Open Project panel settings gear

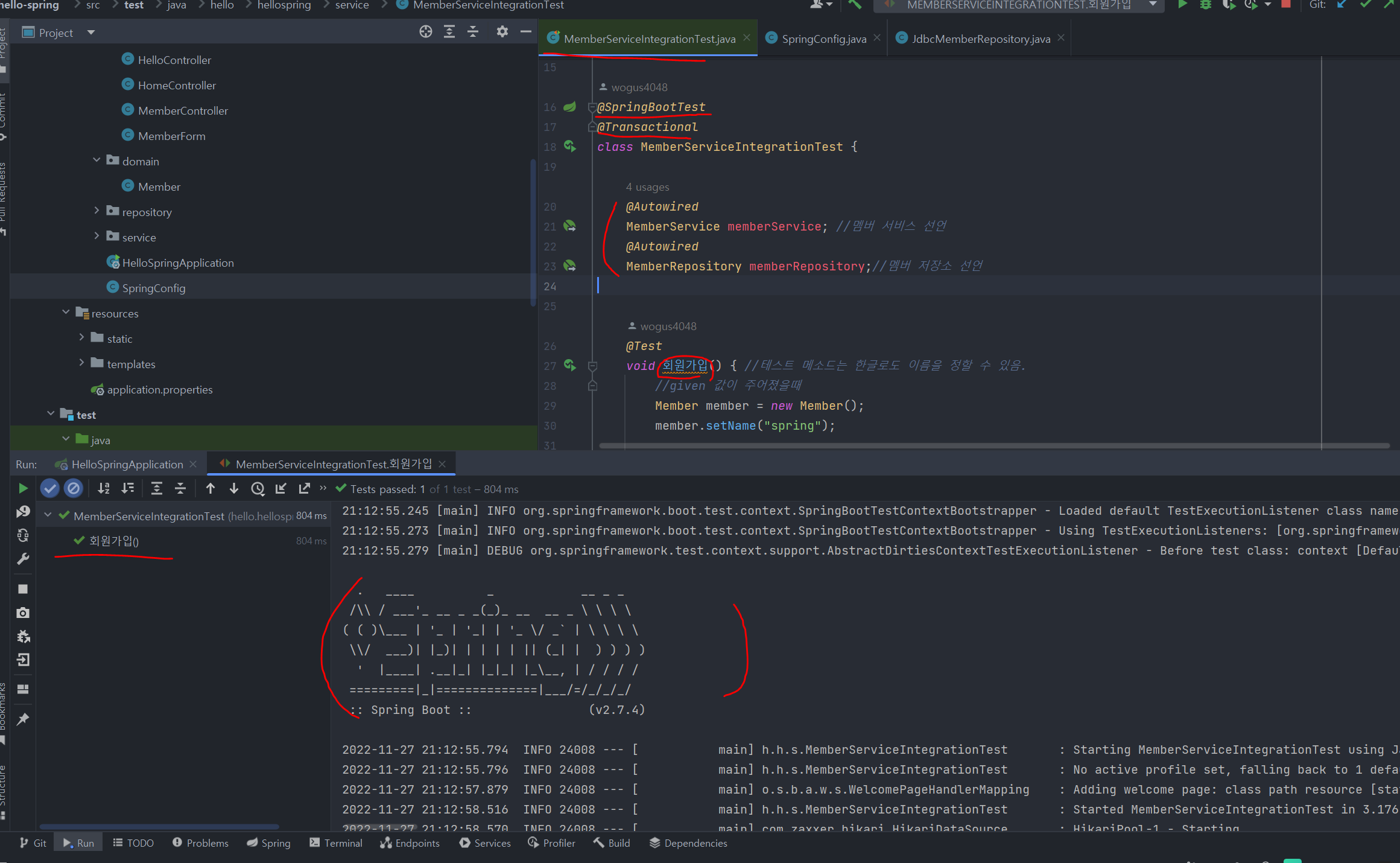[502, 32]
